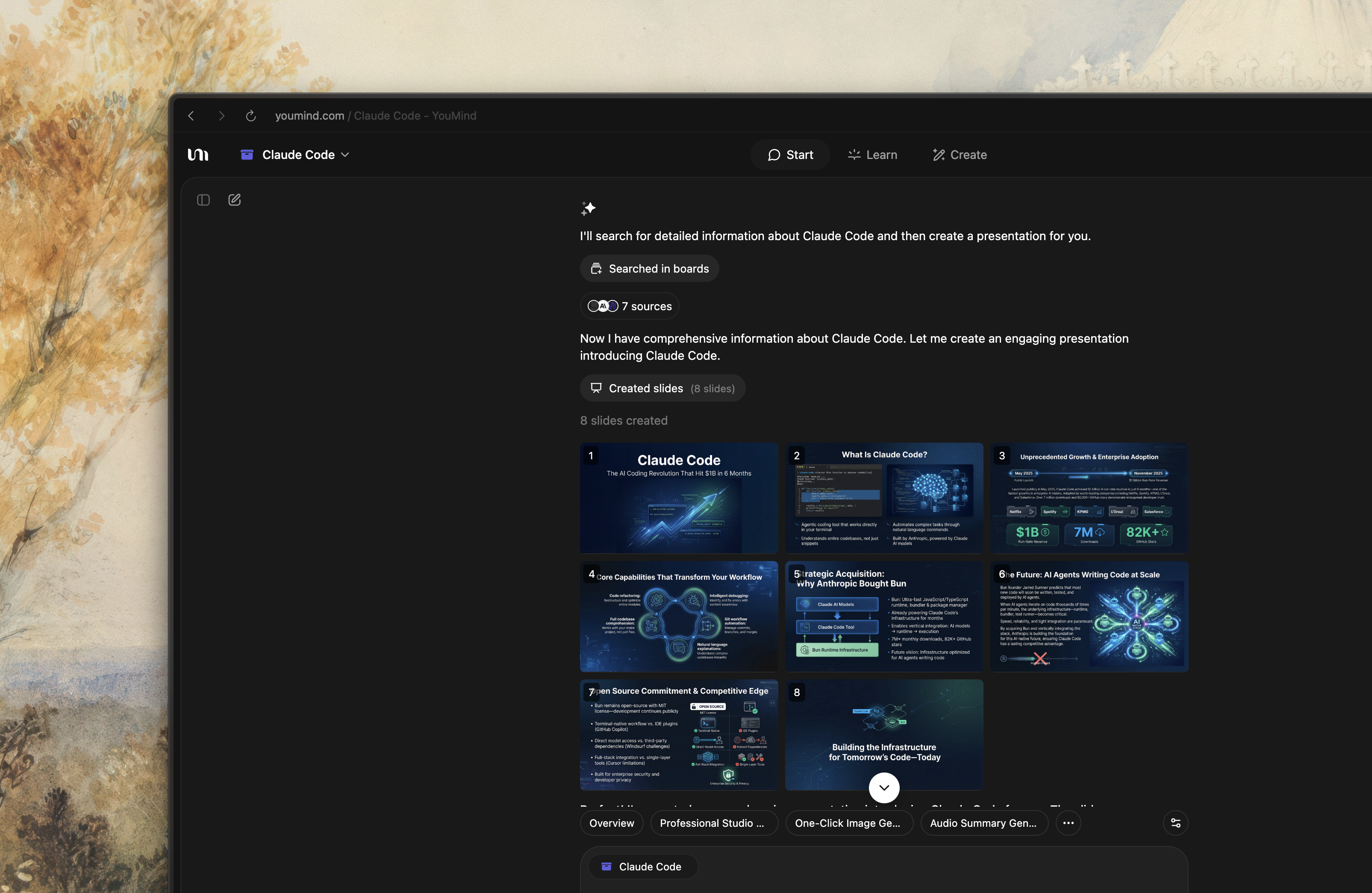Click the browser forward arrow
This screenshot has width=1372, height=893.
221,116
